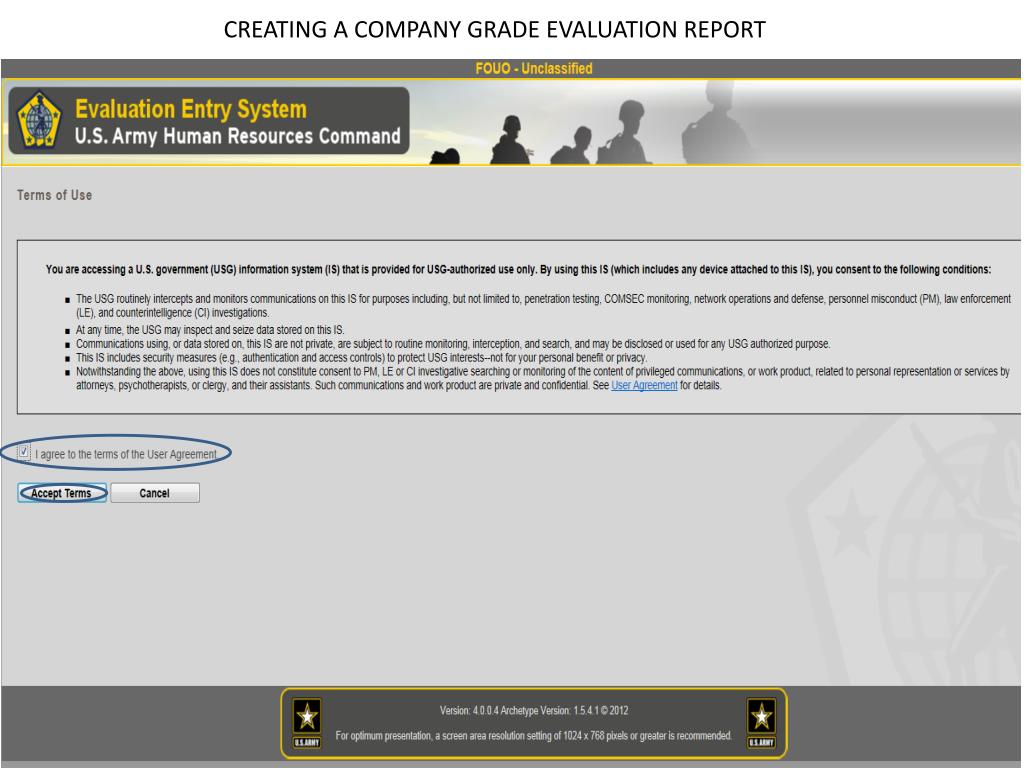Open the User Agreement link
This screenshot has width=1024, height=768.
click(x=644, y=385)
